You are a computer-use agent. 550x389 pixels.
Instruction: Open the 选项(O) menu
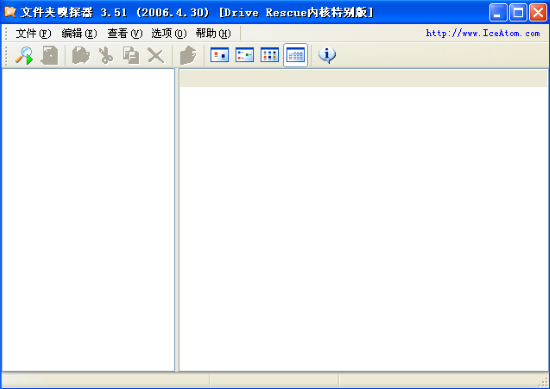pos(169,33)
